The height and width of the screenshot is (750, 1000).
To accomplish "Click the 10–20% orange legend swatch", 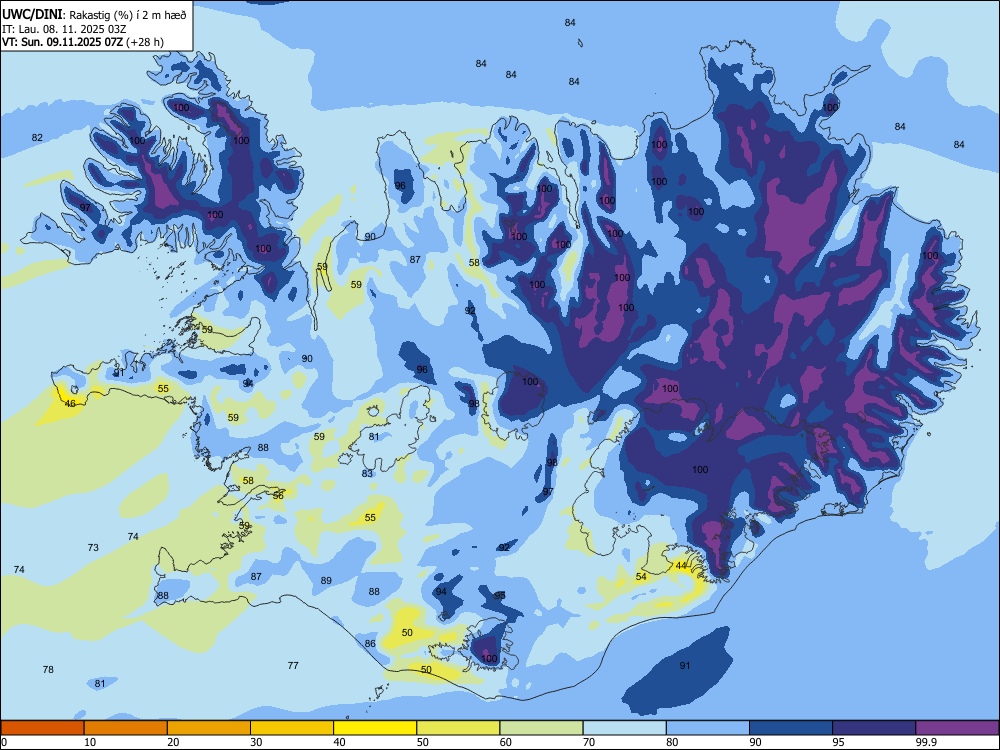I will (x=126, y=728).
